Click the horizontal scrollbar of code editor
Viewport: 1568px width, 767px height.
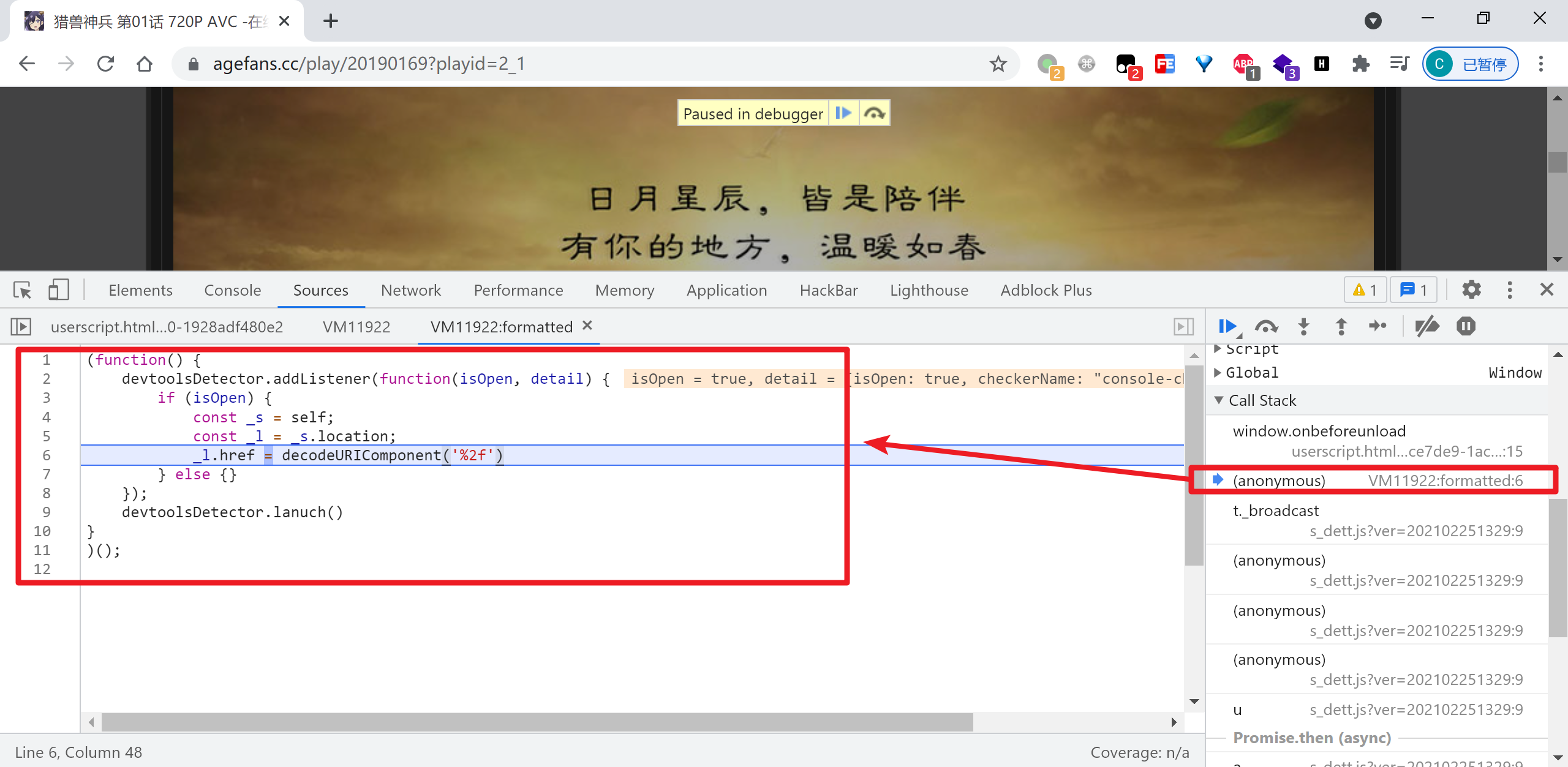(537, 722)
